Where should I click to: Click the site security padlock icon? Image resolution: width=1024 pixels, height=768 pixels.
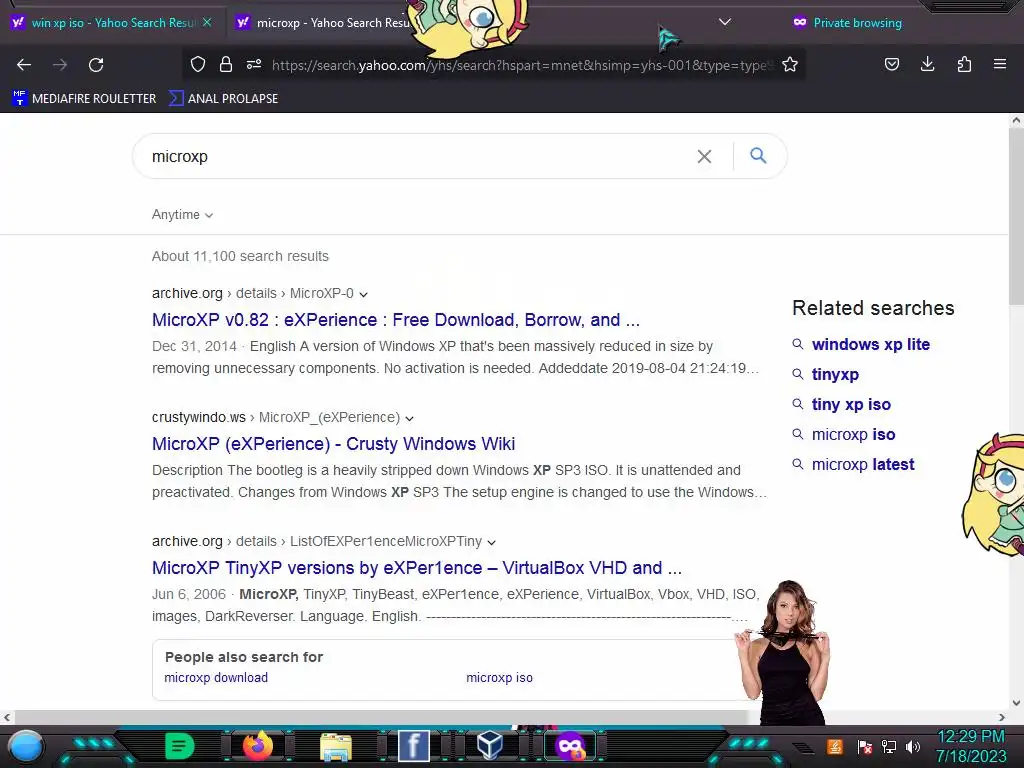tap(226, 64)
